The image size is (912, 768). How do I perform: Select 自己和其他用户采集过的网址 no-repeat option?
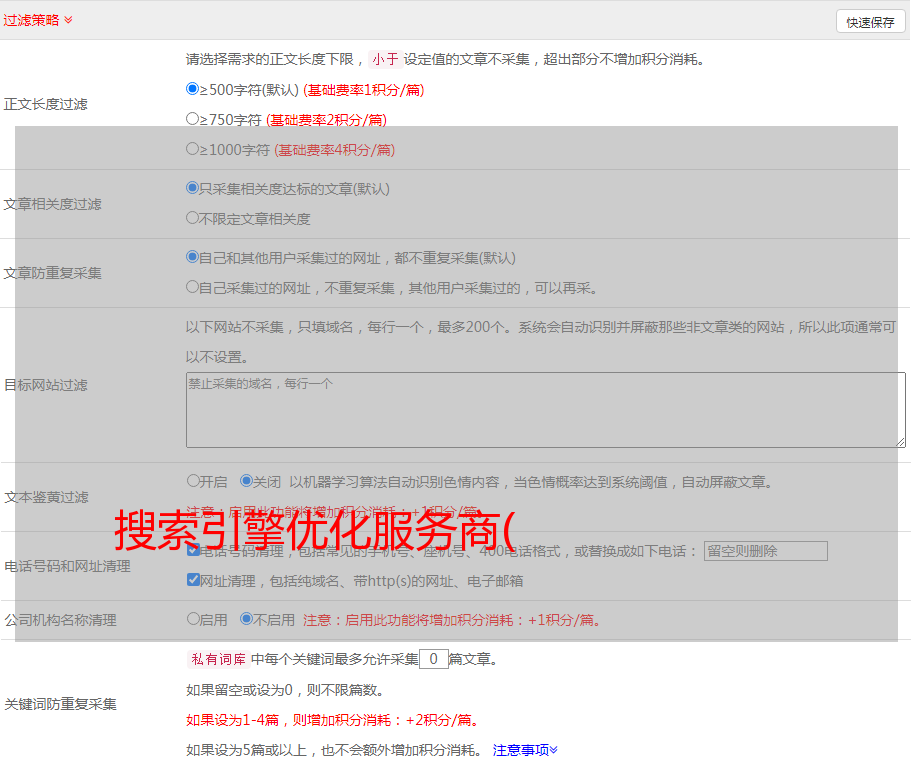point(192,257)
